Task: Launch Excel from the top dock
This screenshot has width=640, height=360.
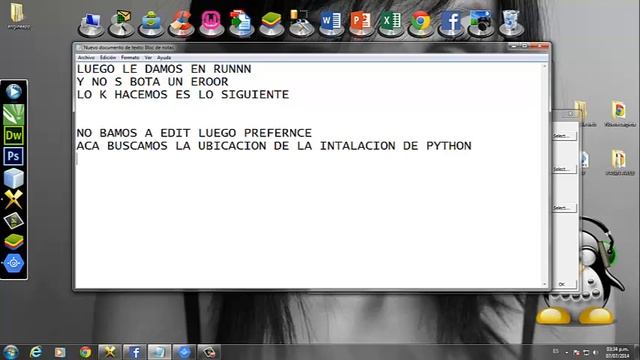Action: coord(391,23)
